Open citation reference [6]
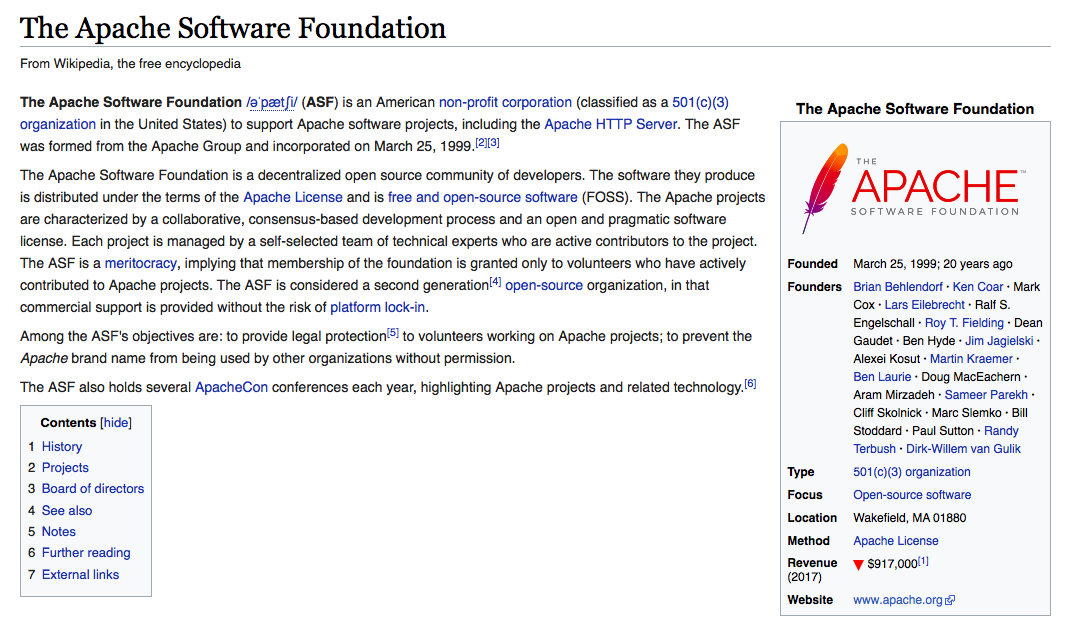Image resolution: width=1069 pixels, height=622 pixels. tap(750, 384)
